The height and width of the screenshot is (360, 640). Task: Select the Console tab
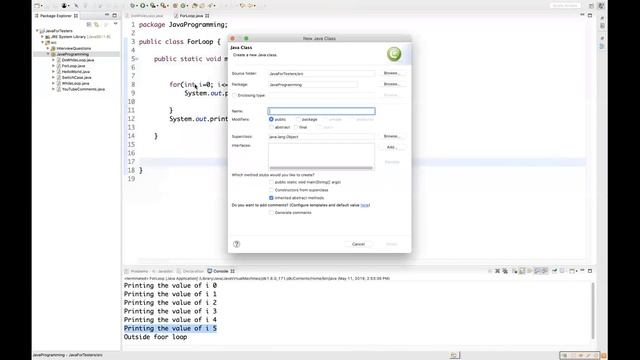221,271
